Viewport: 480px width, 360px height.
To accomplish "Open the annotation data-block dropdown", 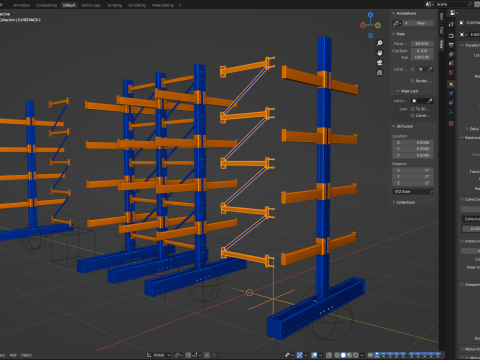I will click(397, 23).
